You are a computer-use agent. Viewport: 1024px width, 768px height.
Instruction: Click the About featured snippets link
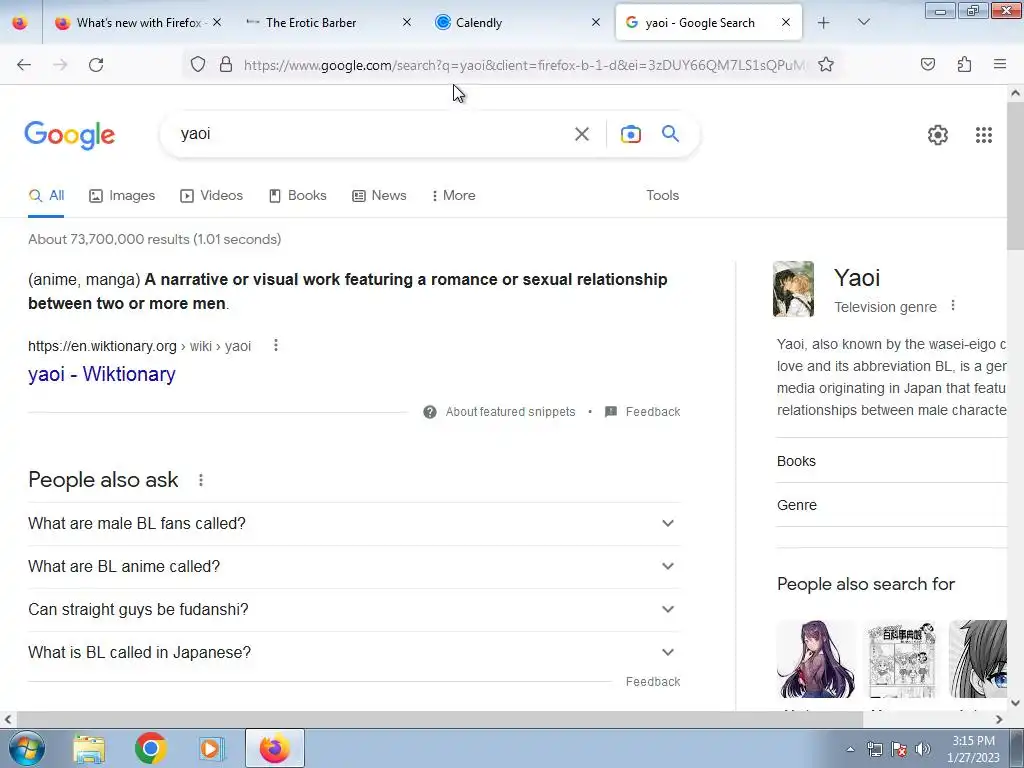511,411
